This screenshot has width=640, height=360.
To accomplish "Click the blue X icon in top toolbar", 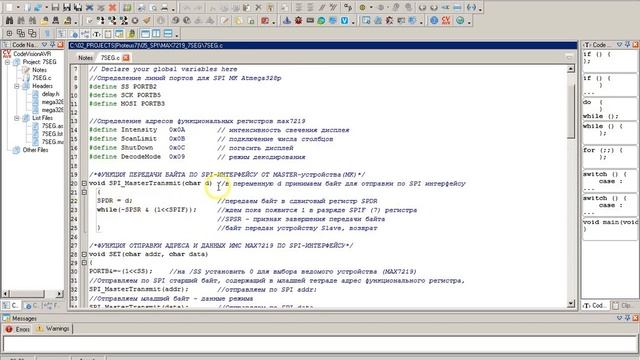I will [x=89, y=7].
